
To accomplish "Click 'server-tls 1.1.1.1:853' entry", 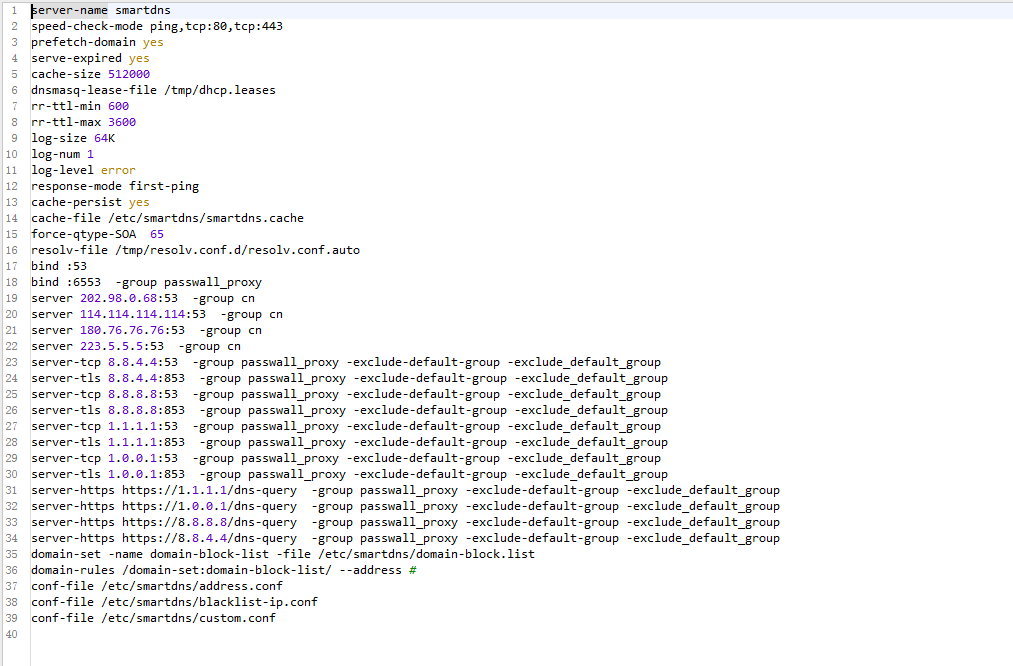I will [x=108, y=442].
